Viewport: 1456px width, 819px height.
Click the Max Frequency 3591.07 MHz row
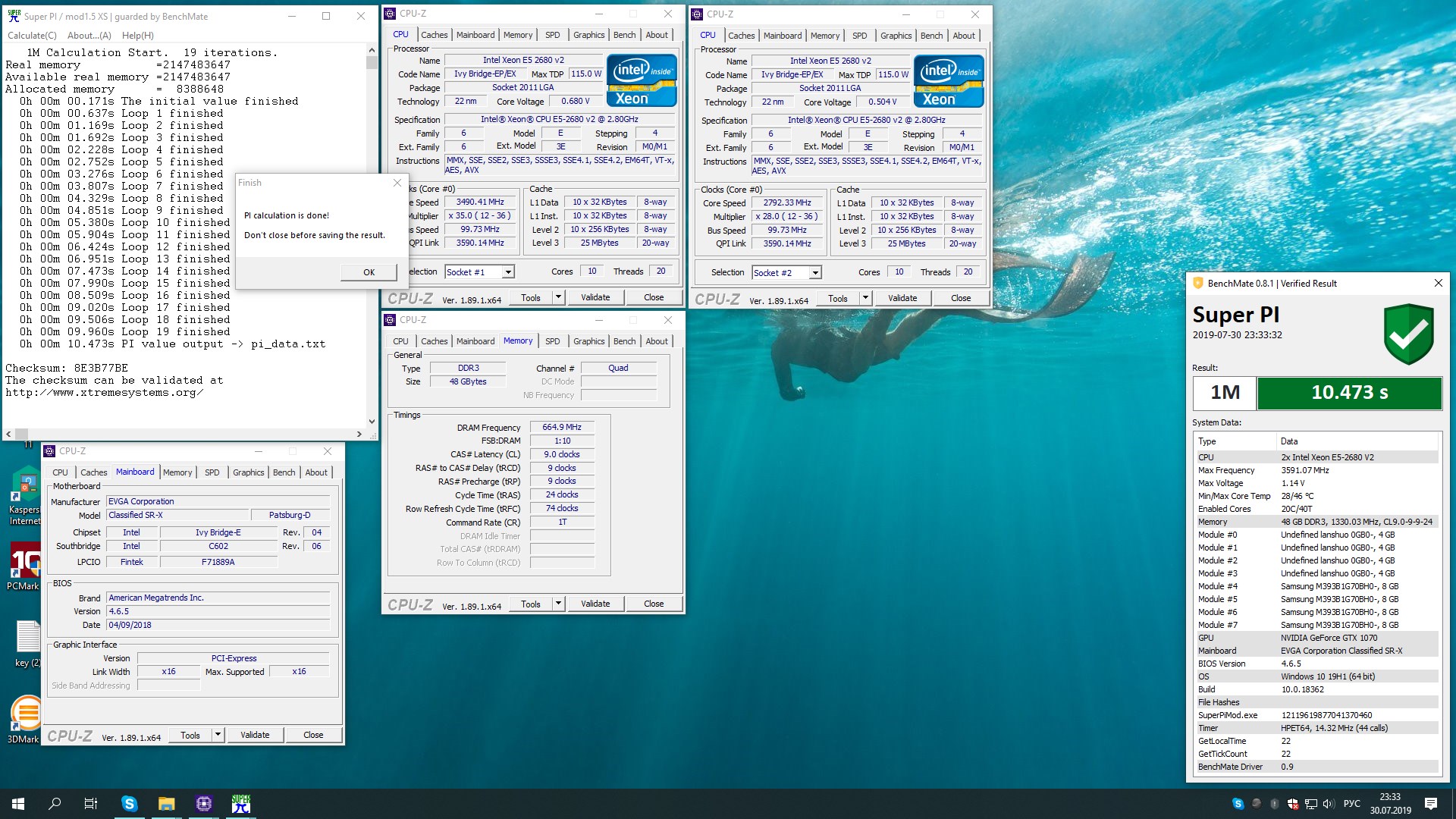[x=1317, y=470]
